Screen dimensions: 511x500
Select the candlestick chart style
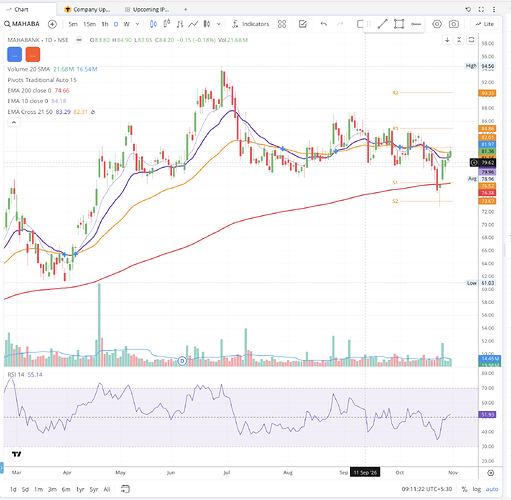tap(153, 24)
